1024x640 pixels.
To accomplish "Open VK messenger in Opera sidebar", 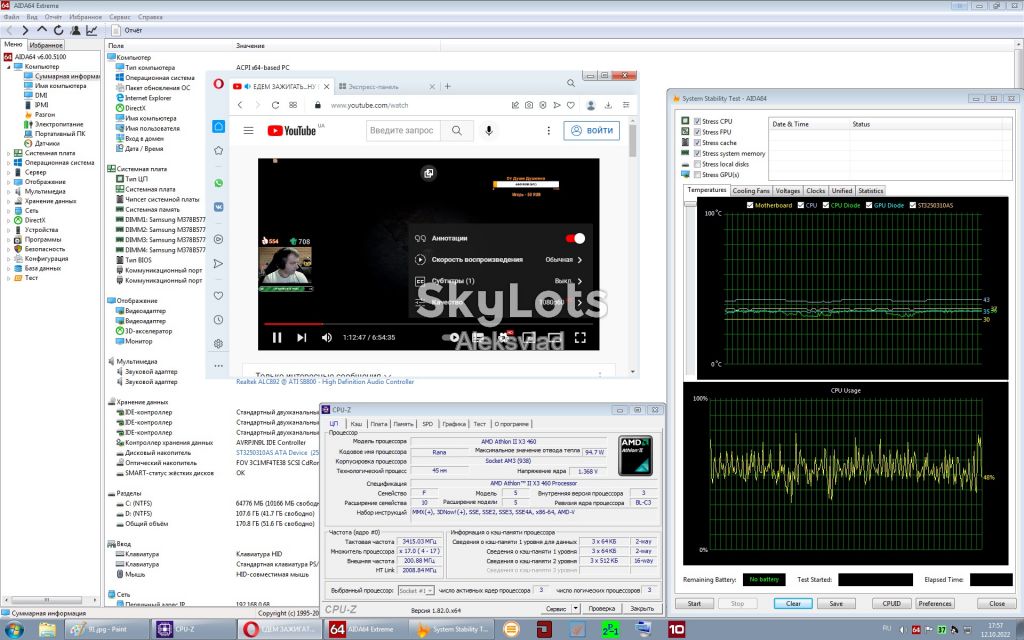I will 219,206.
